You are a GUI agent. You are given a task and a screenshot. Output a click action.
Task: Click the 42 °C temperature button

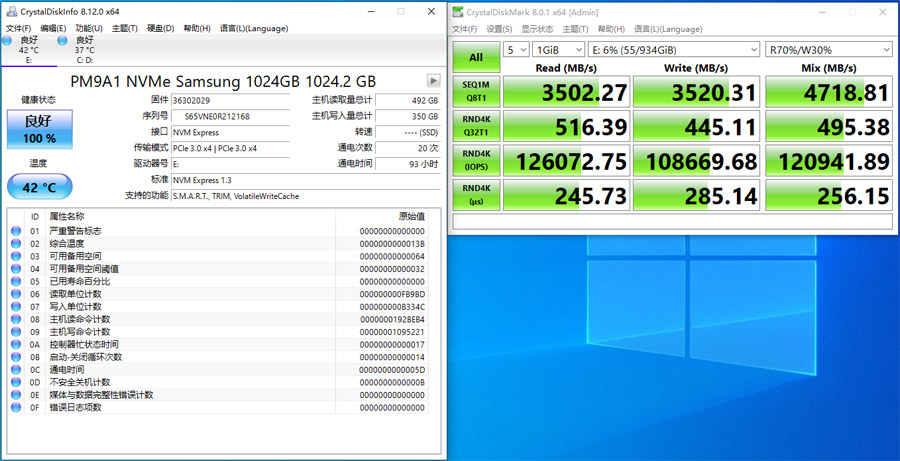[40, 187]
